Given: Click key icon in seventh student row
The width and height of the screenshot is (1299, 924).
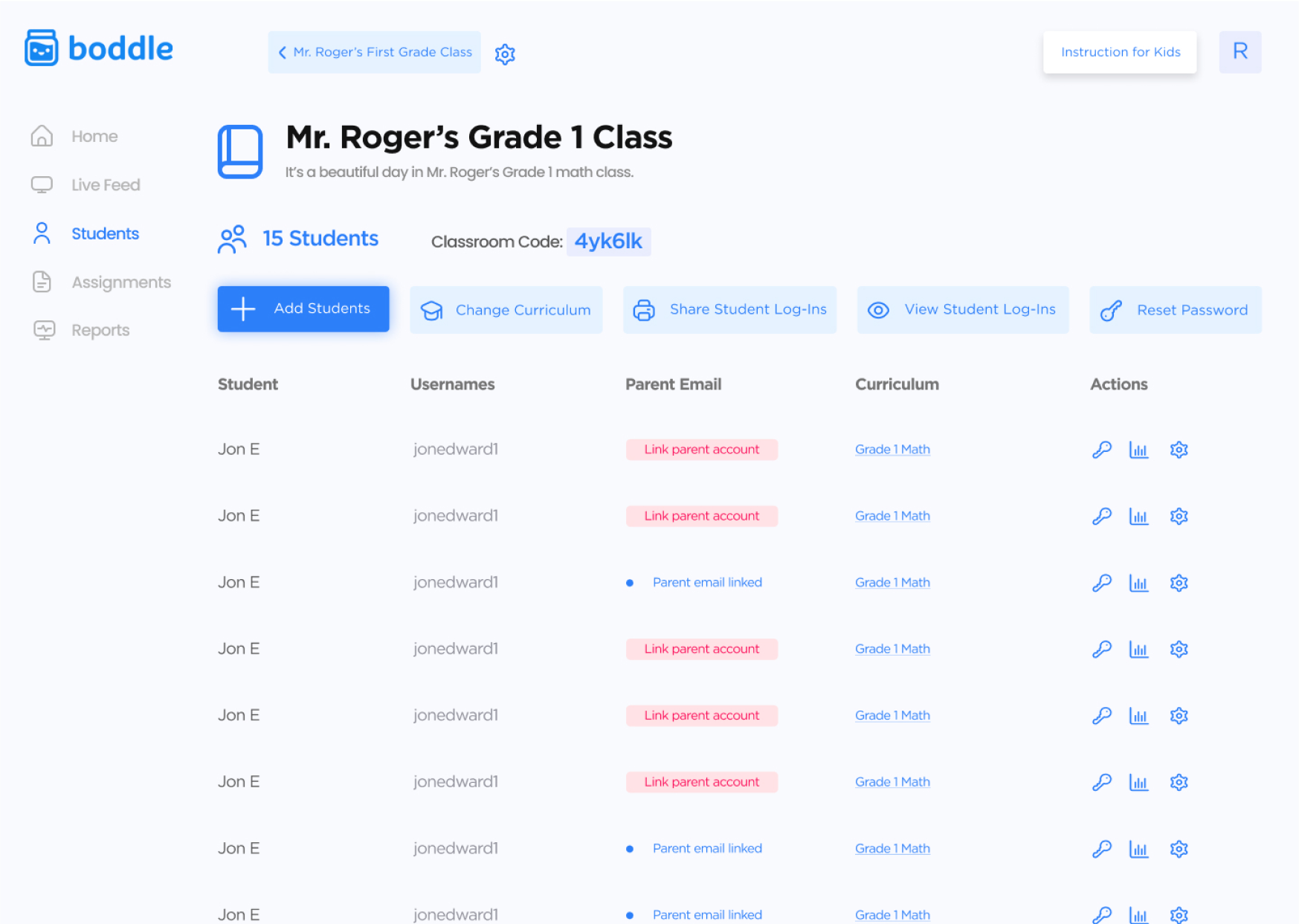Looking at the screenshot, I should click(x=1102, y=849).
